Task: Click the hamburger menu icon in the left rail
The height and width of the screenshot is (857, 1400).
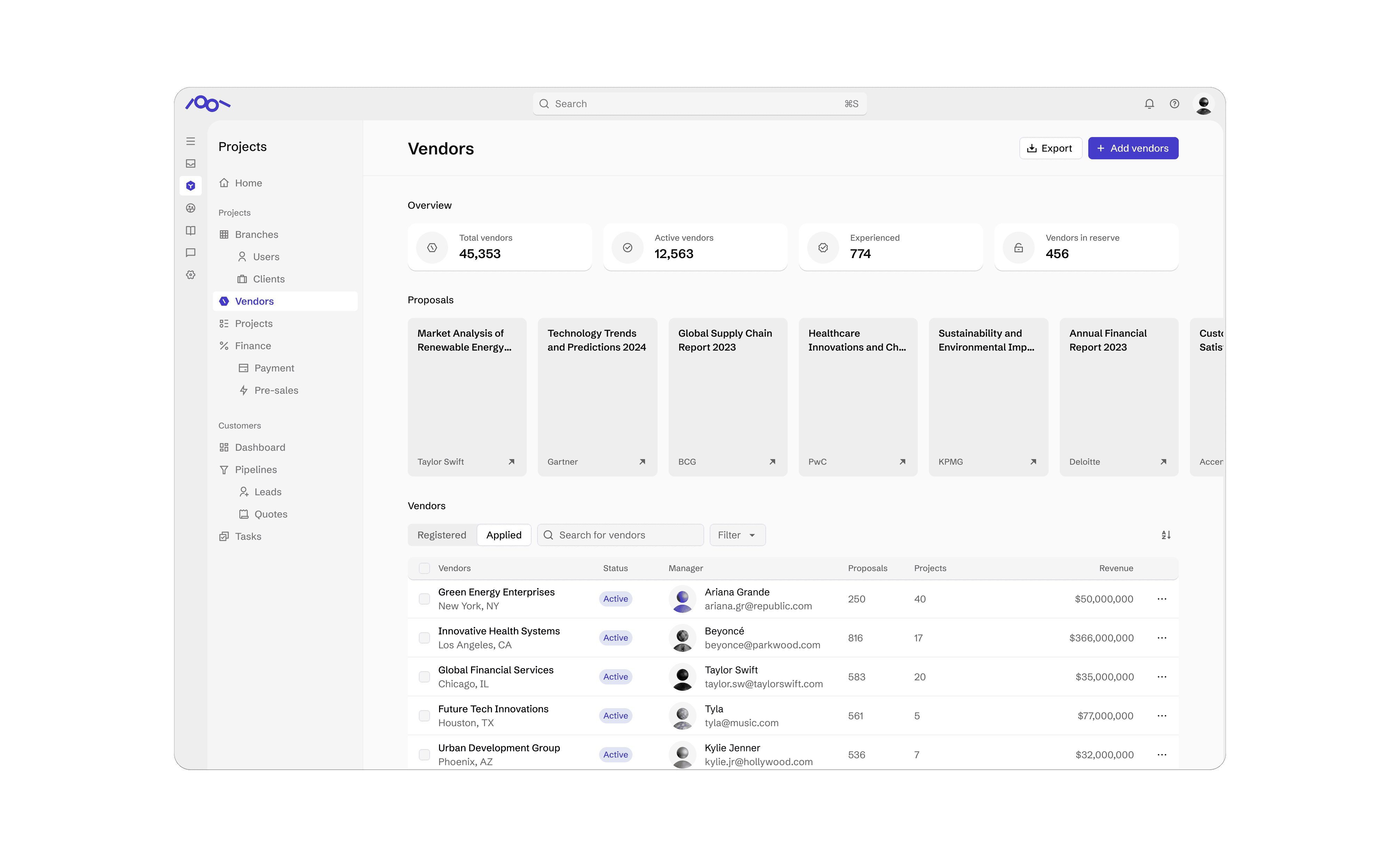Action: click(x=190, y=142)
